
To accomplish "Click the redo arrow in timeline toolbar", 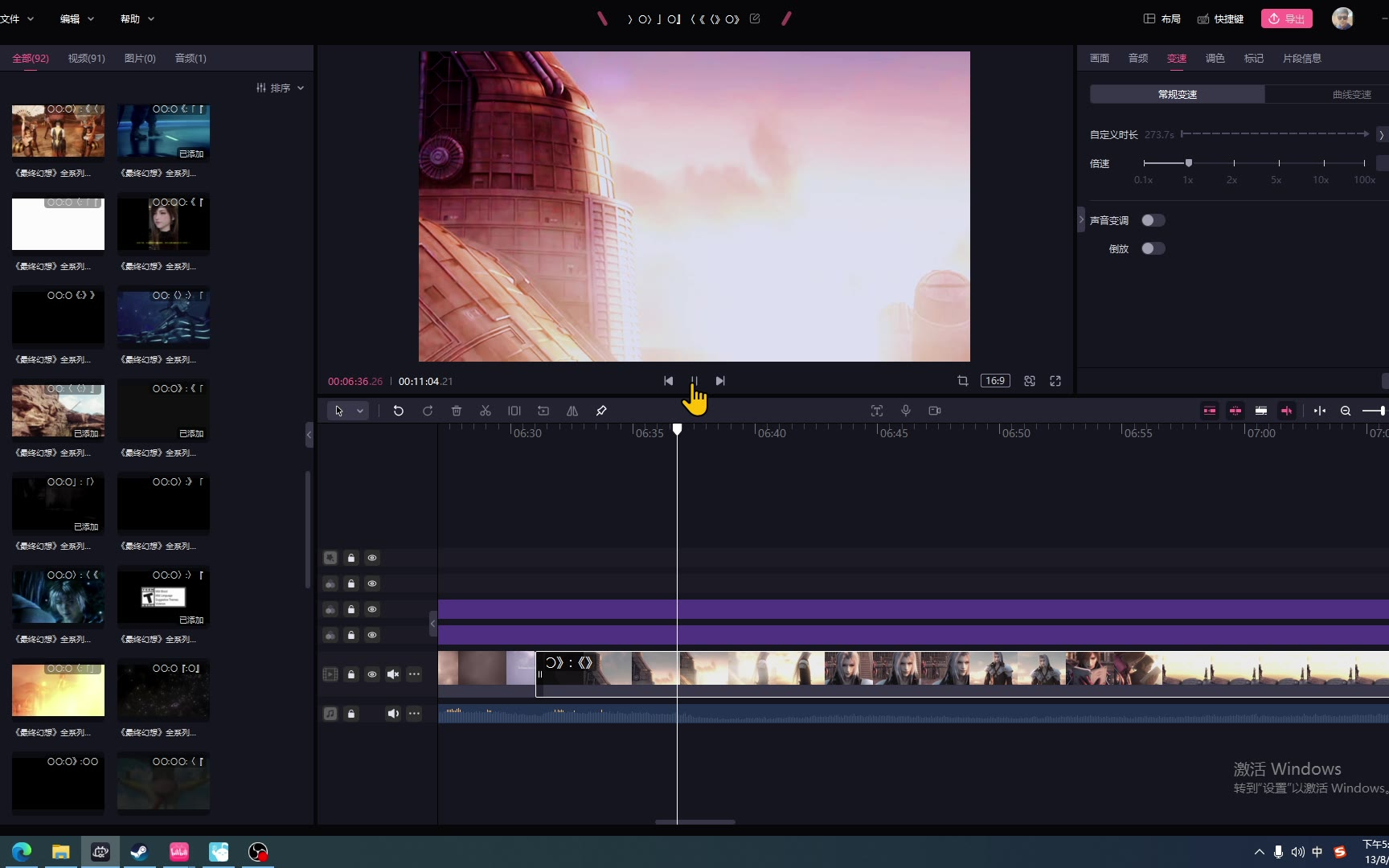I will (428, 411).
